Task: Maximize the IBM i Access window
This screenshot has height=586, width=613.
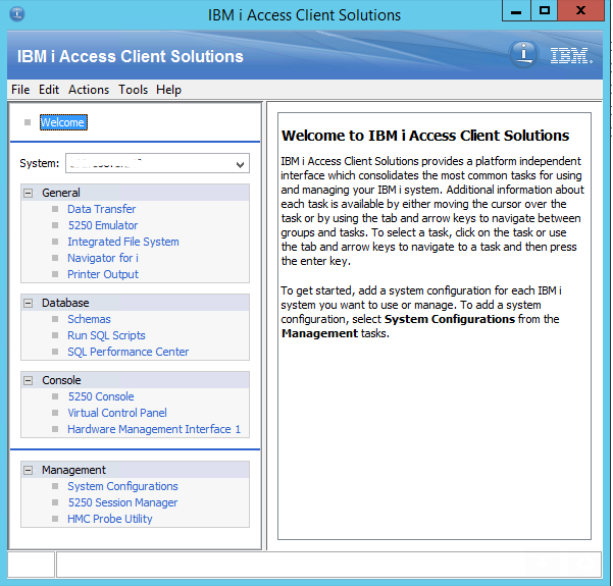Action: click(x=544, y=11)
